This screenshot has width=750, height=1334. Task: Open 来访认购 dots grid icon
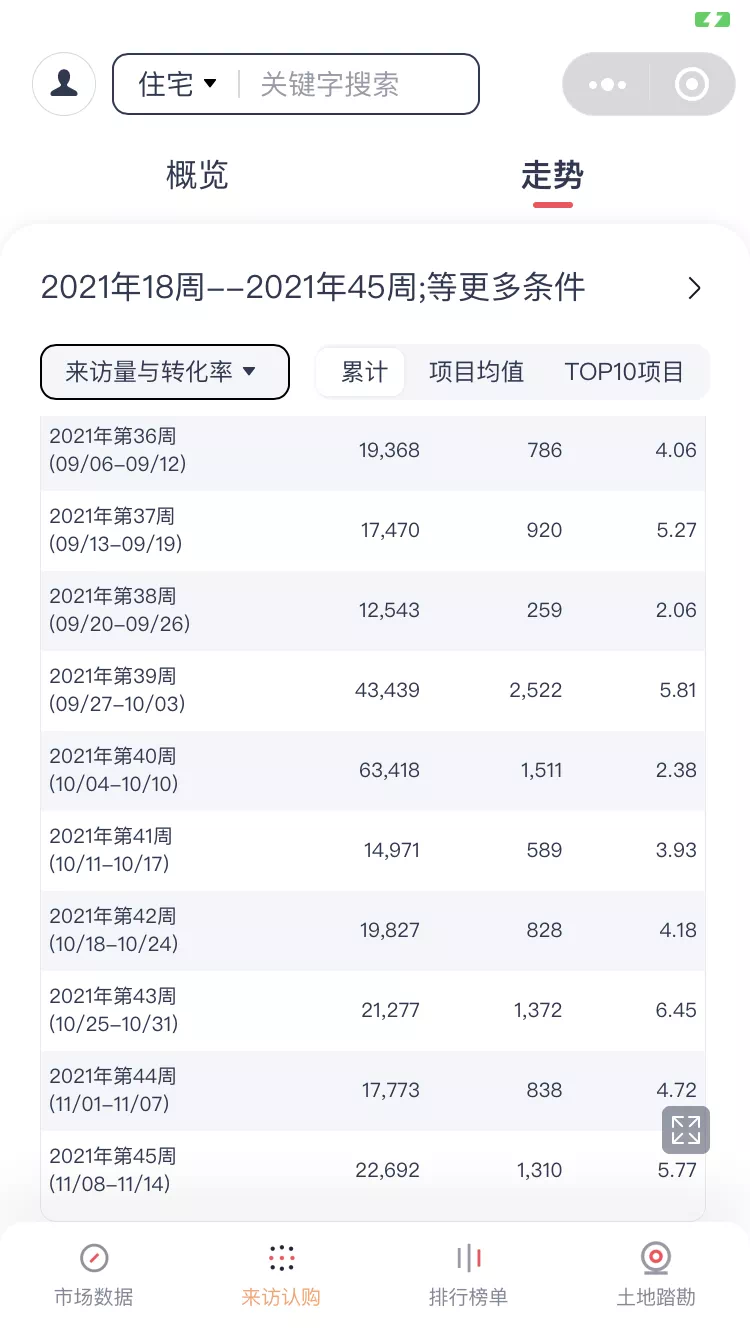(x=281, y=1258)
